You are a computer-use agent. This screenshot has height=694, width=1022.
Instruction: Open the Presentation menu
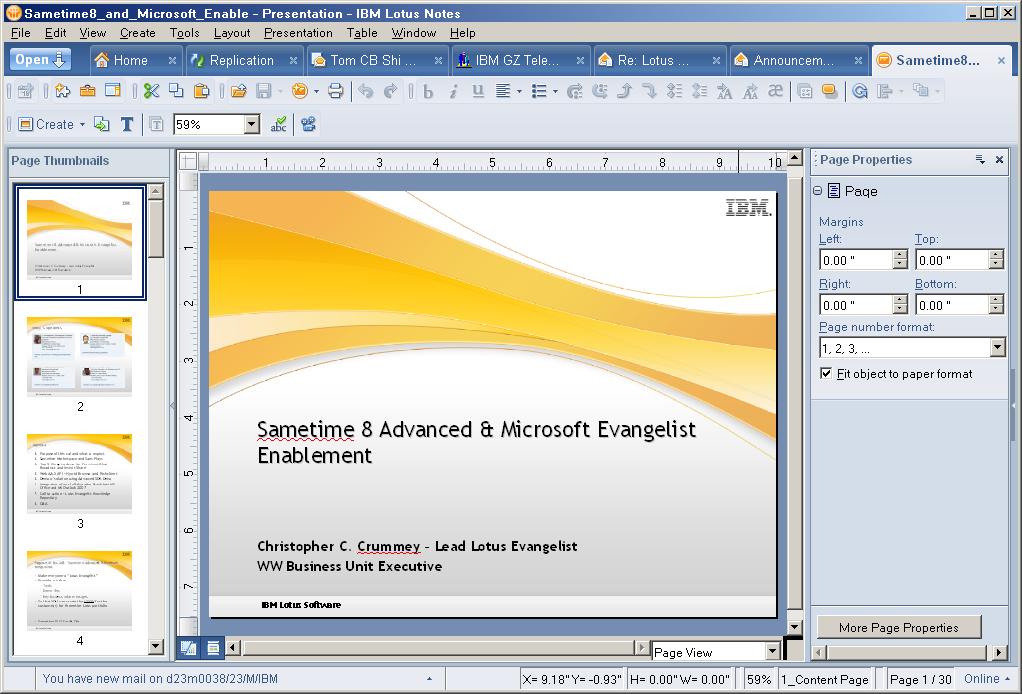pyautogui.click(x=298, y=33)
